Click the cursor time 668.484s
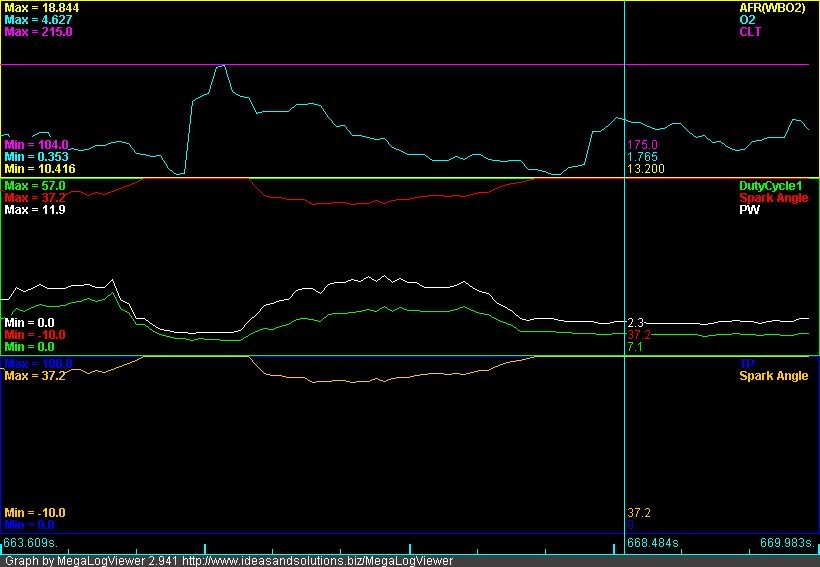 (653, 542)
